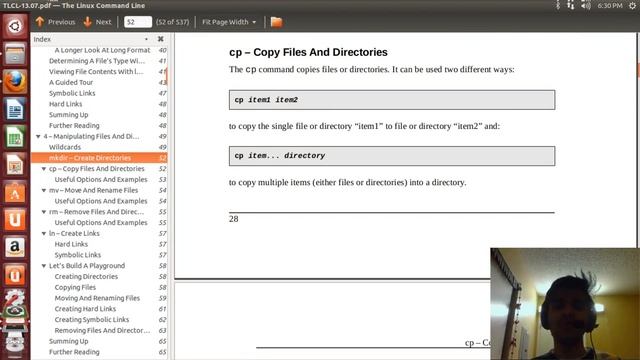Open 'Useful Options And Examples' page 55
This screenshot has height=360, width=640.
[x=101, y=222]
